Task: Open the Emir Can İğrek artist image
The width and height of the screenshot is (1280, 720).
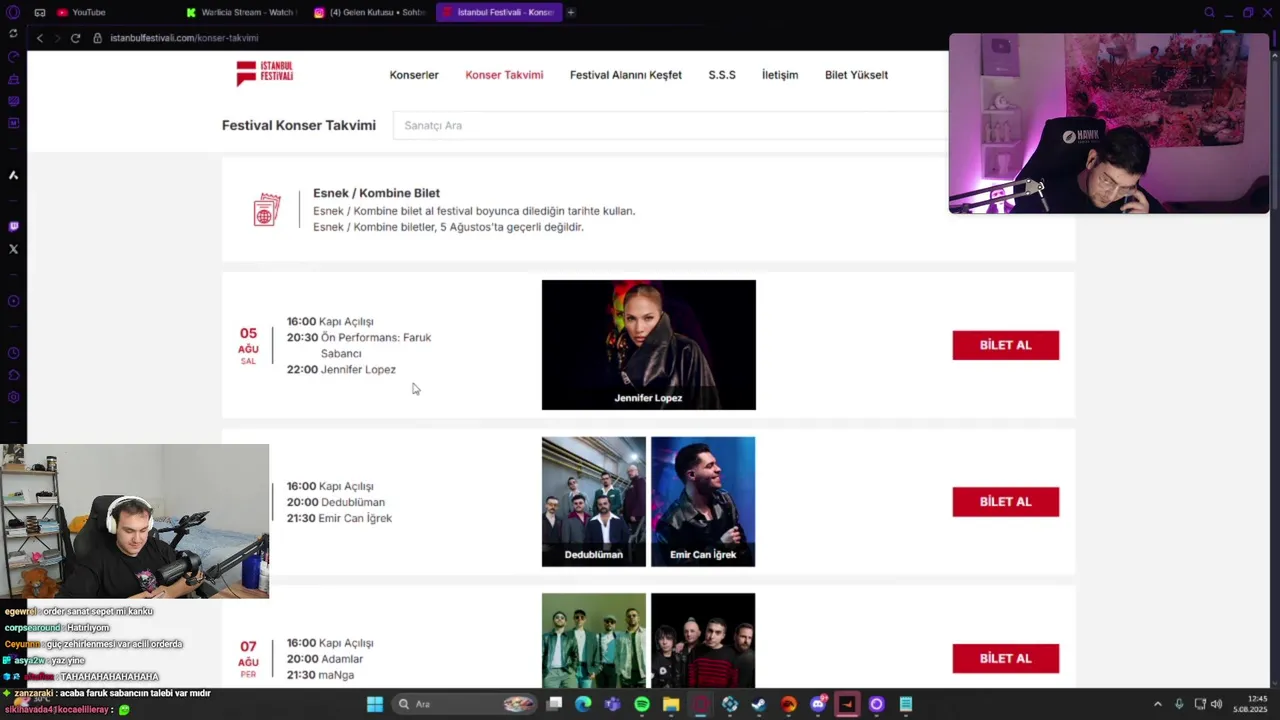Action: [703, 502]
